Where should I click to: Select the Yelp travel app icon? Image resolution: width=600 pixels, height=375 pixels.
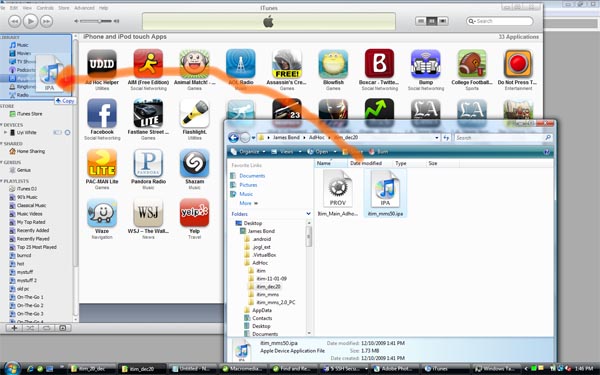pos(194,213)
